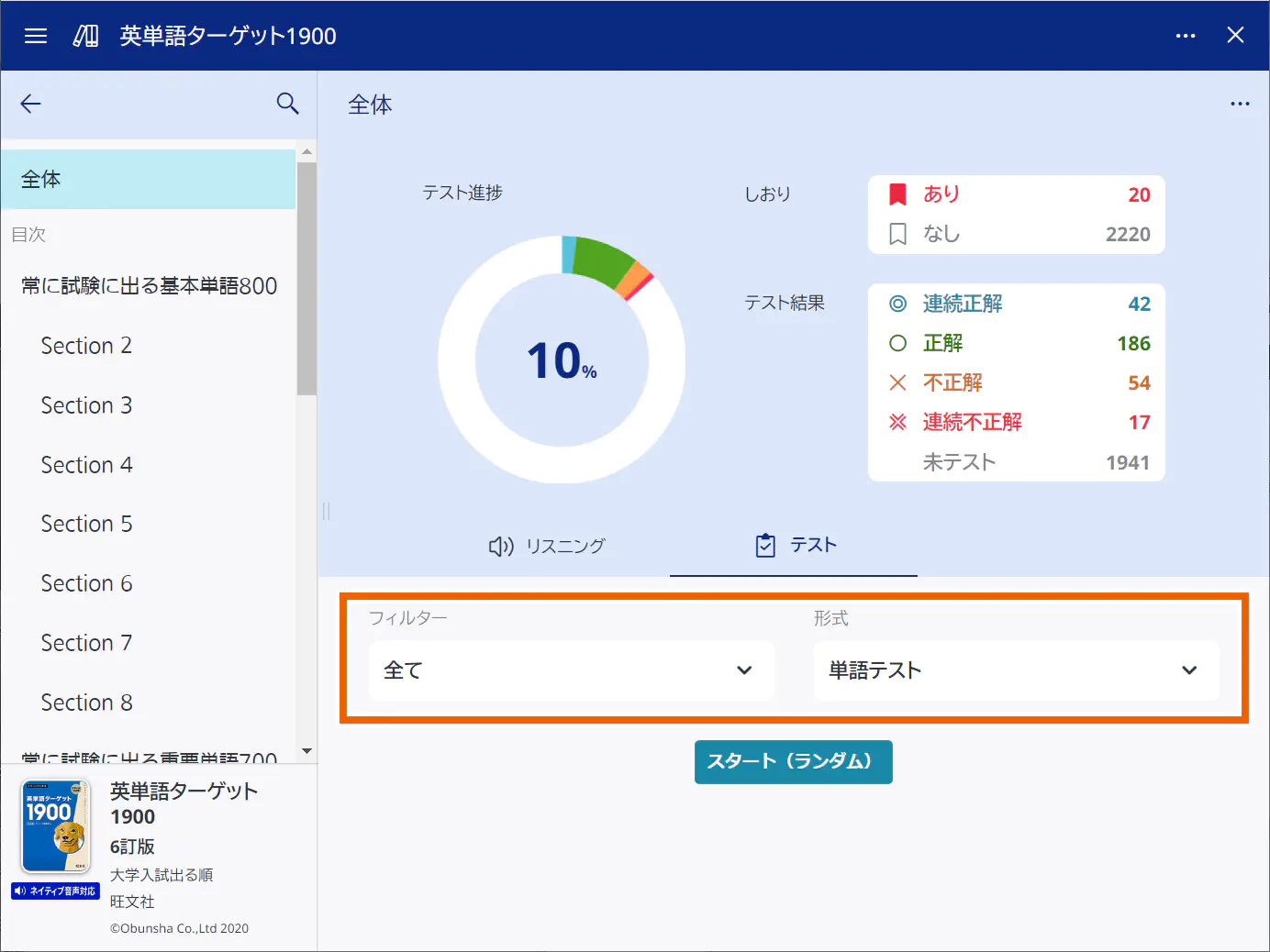
Task: Open the 全体 panel more options menu
Action: click(x=1240, y=104)
